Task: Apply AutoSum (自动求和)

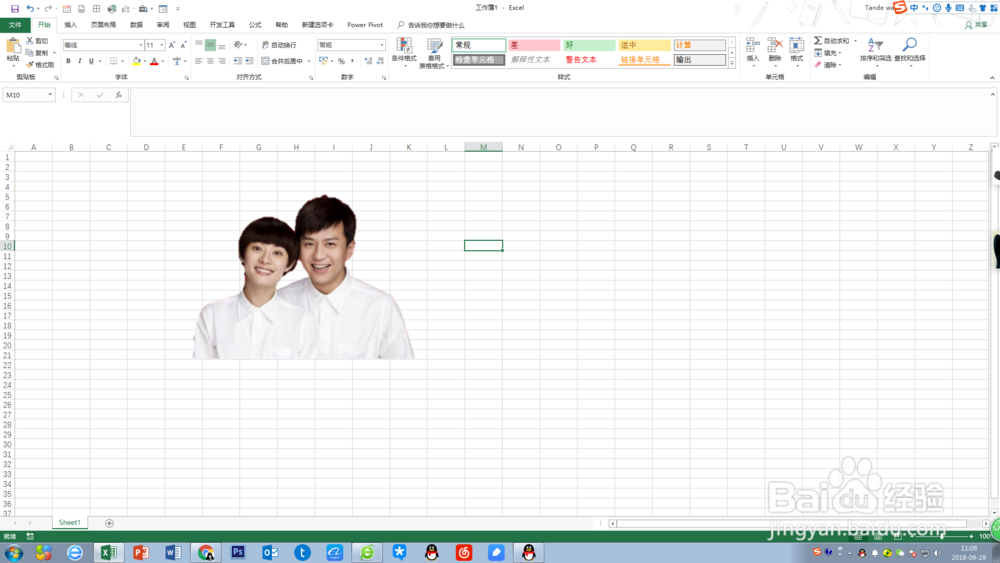Action: [x=832, y=41]
